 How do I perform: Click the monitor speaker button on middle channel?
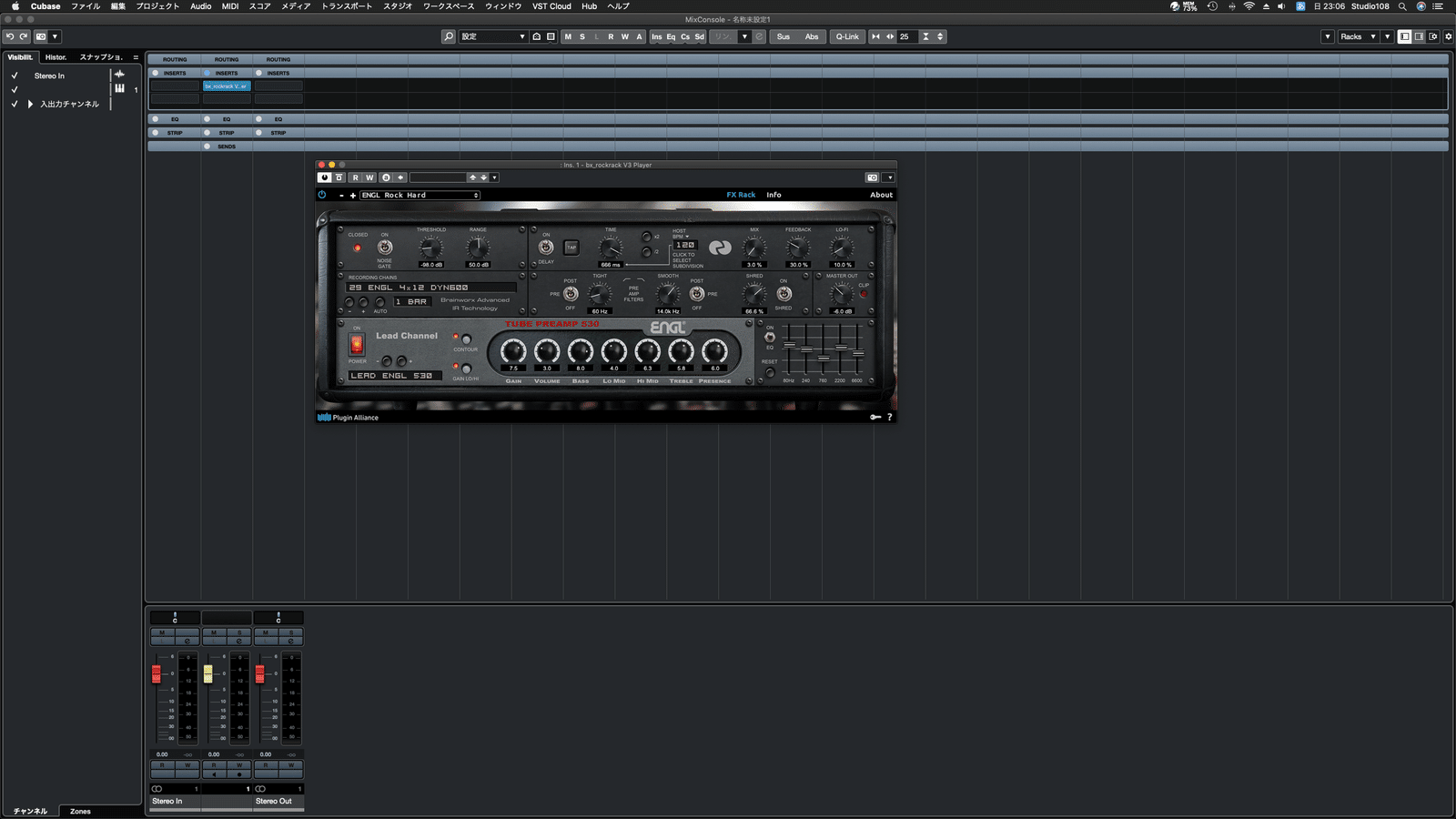[x=214, y=774]
